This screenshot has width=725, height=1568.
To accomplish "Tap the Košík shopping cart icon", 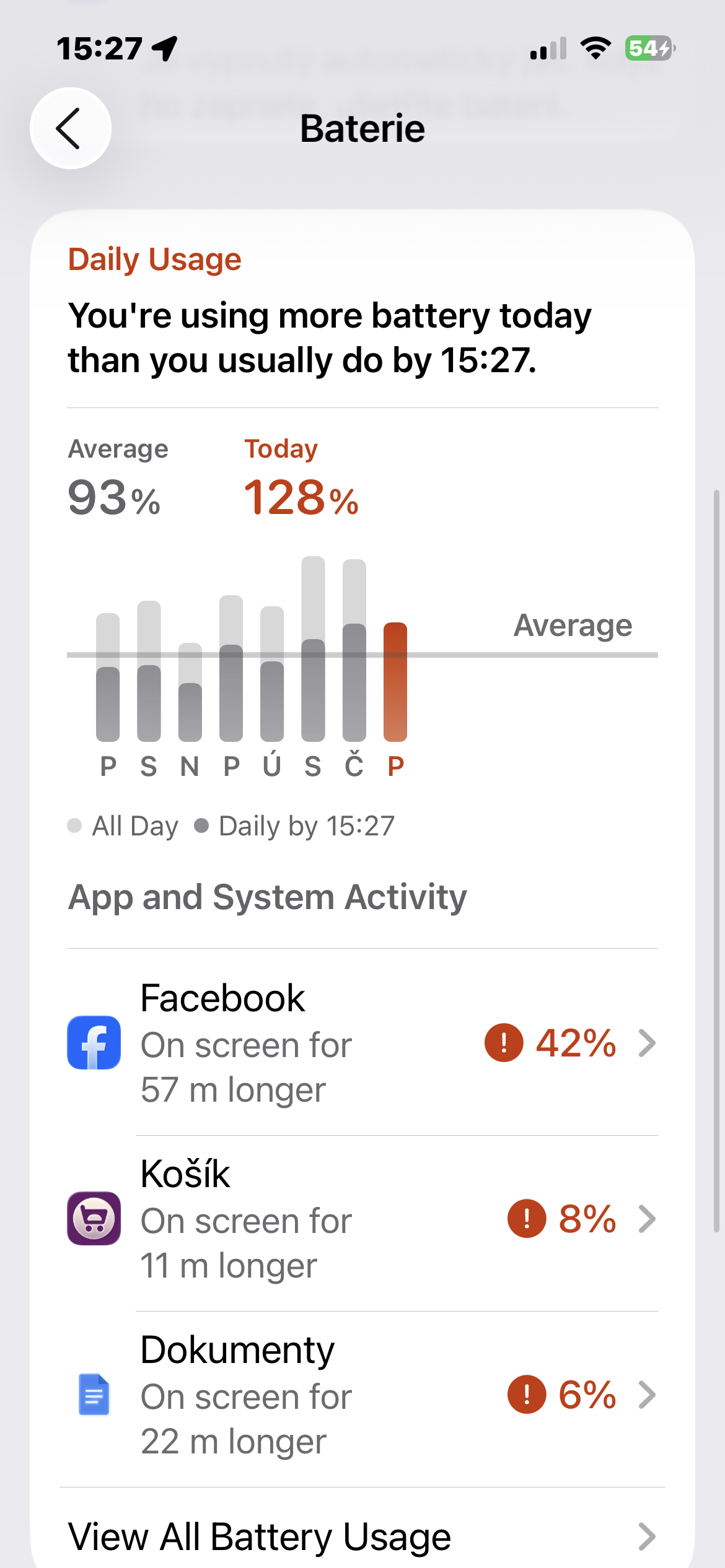I will click(94, 1218).
